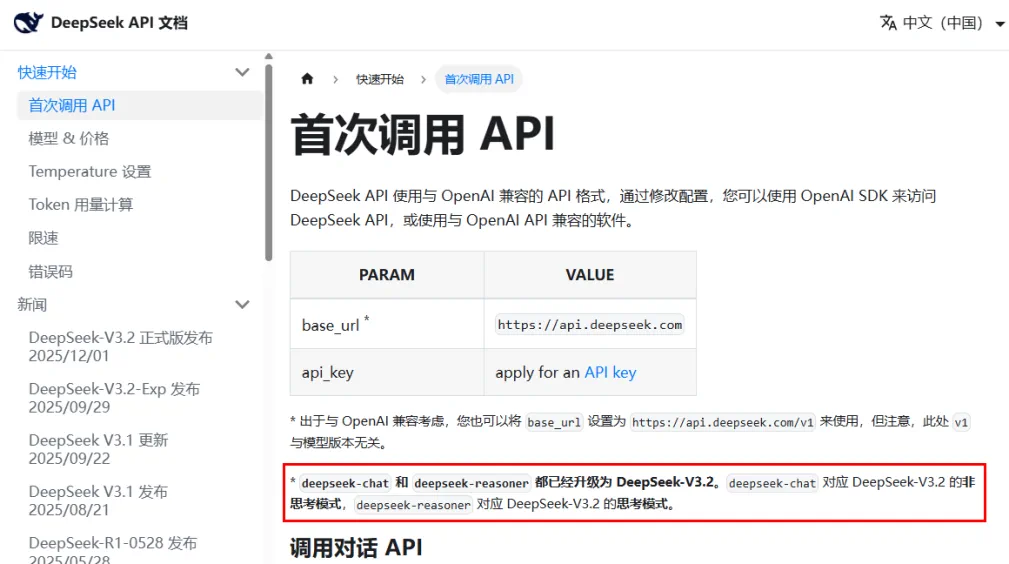Image resolution: width=1009 pixels, height=564 pixels.
Task: Open DeepSeek V3.1 发布 2025/08/21 news
Action: (x=98, y=501)
